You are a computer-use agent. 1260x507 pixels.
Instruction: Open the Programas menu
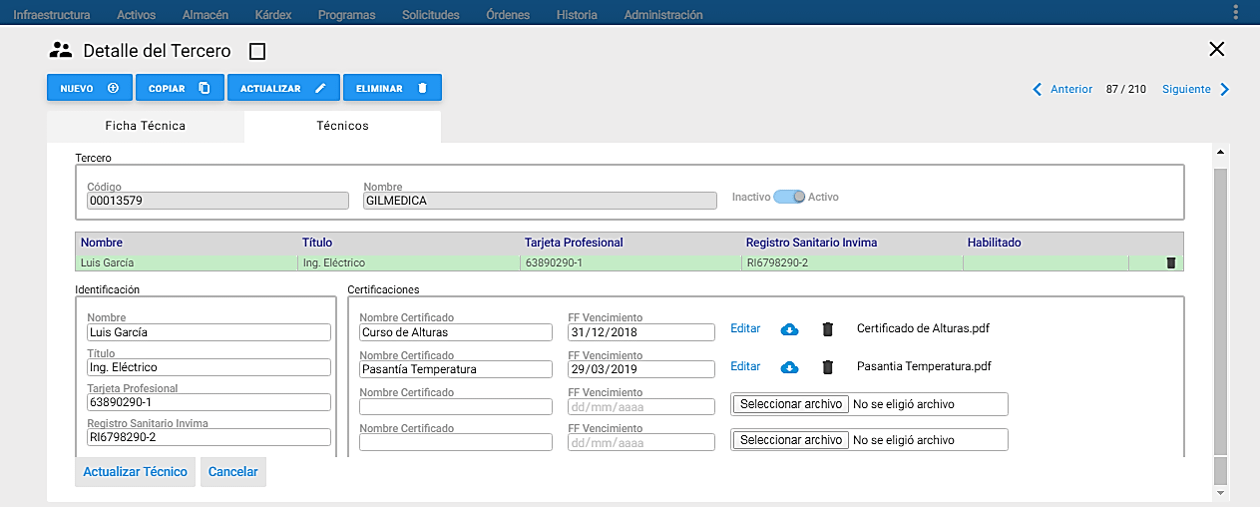pos(347,15)
